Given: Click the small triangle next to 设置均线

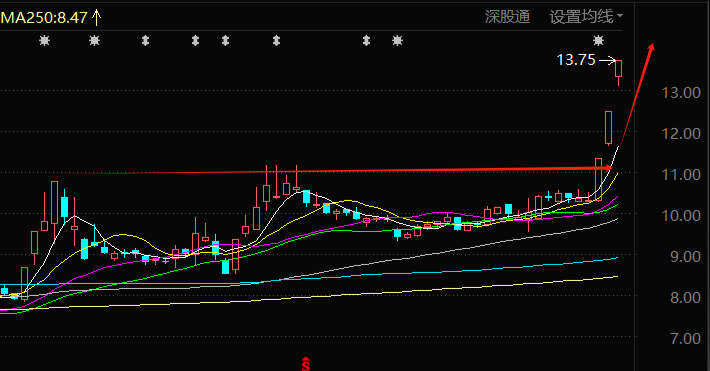Looking at the screenshot, I should tap(619, 16).
